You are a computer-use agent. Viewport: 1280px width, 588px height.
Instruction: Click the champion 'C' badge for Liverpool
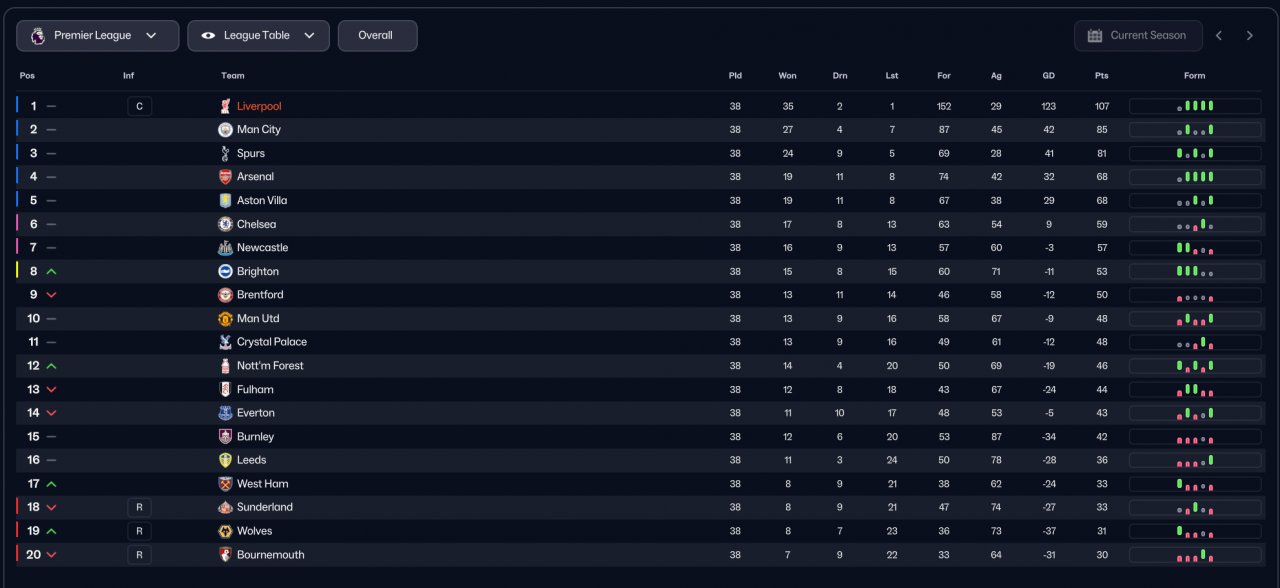pyautogui.click(x=139, y=106)
